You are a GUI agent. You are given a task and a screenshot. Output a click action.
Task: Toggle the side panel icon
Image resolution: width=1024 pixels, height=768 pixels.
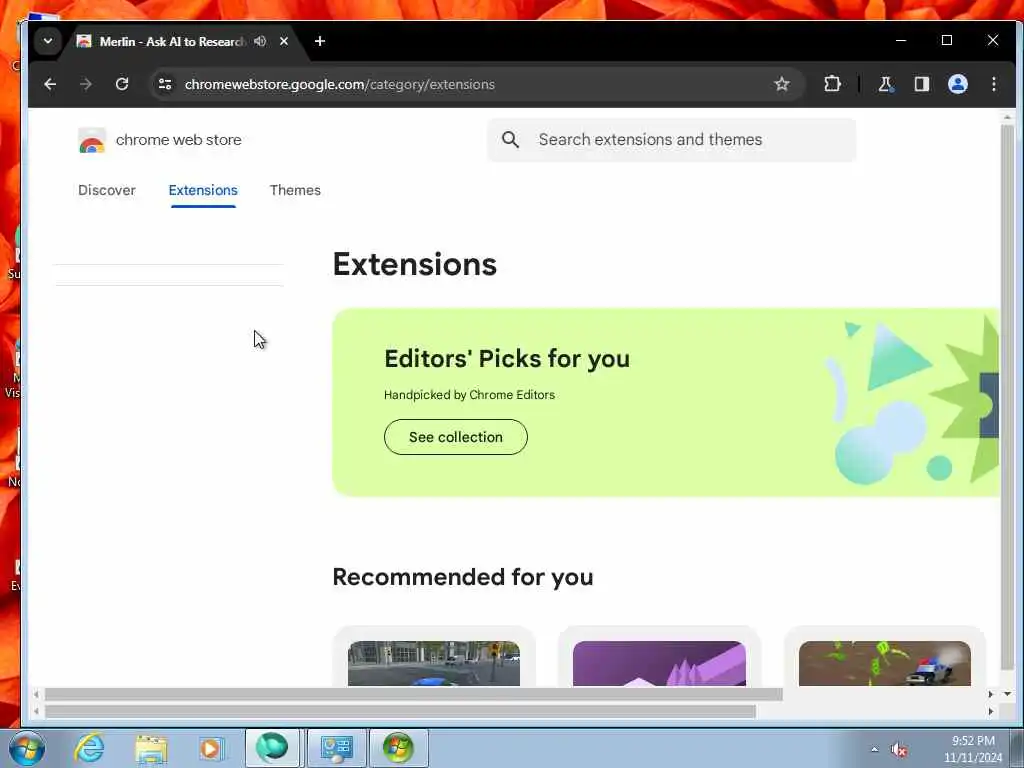click(921, 84)
